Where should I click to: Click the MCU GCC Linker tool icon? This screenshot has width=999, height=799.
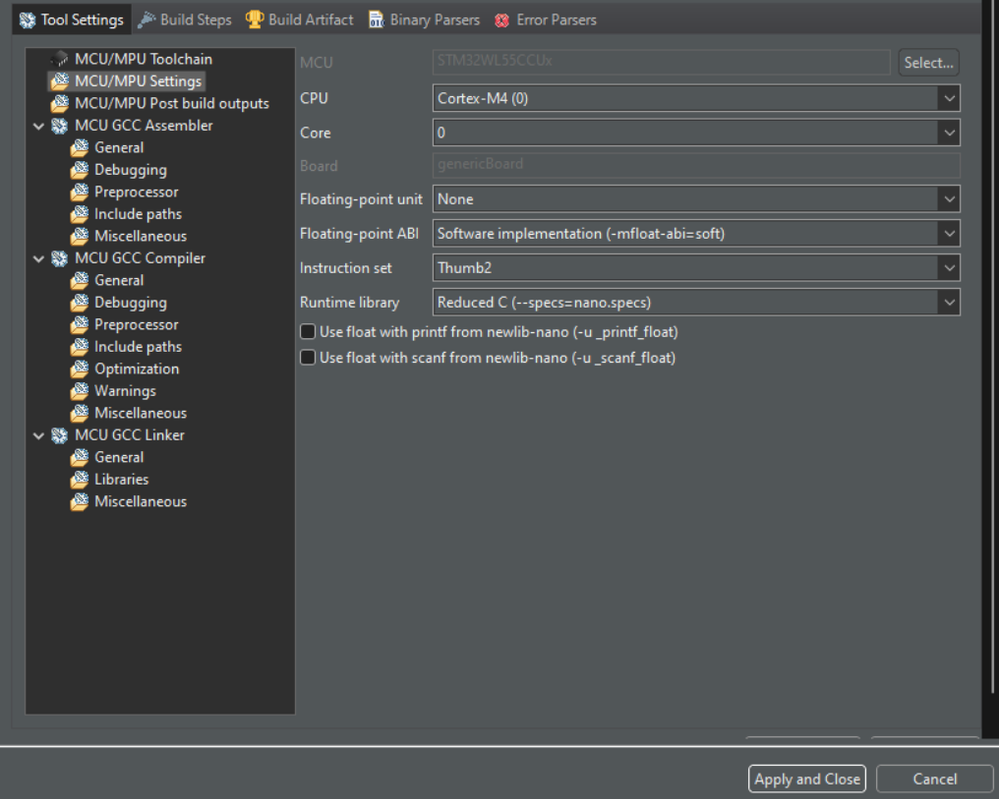pos(59,435)
